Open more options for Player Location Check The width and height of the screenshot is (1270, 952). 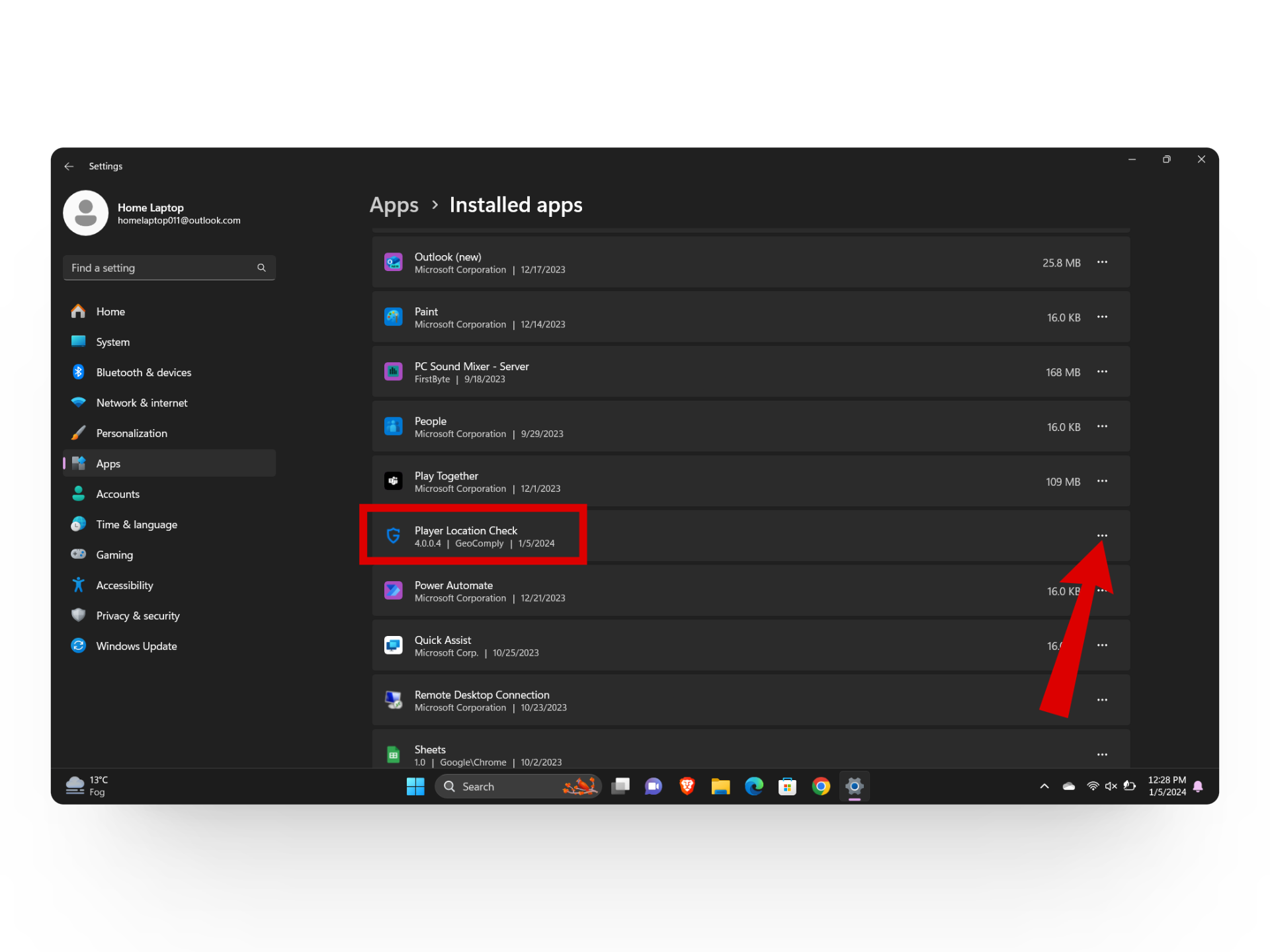click(1102, 535)
